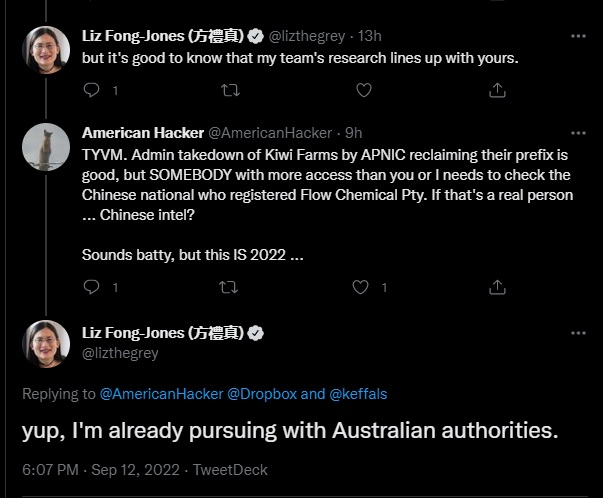Reply to American Hacker's tweet

[x=92, y=287]
